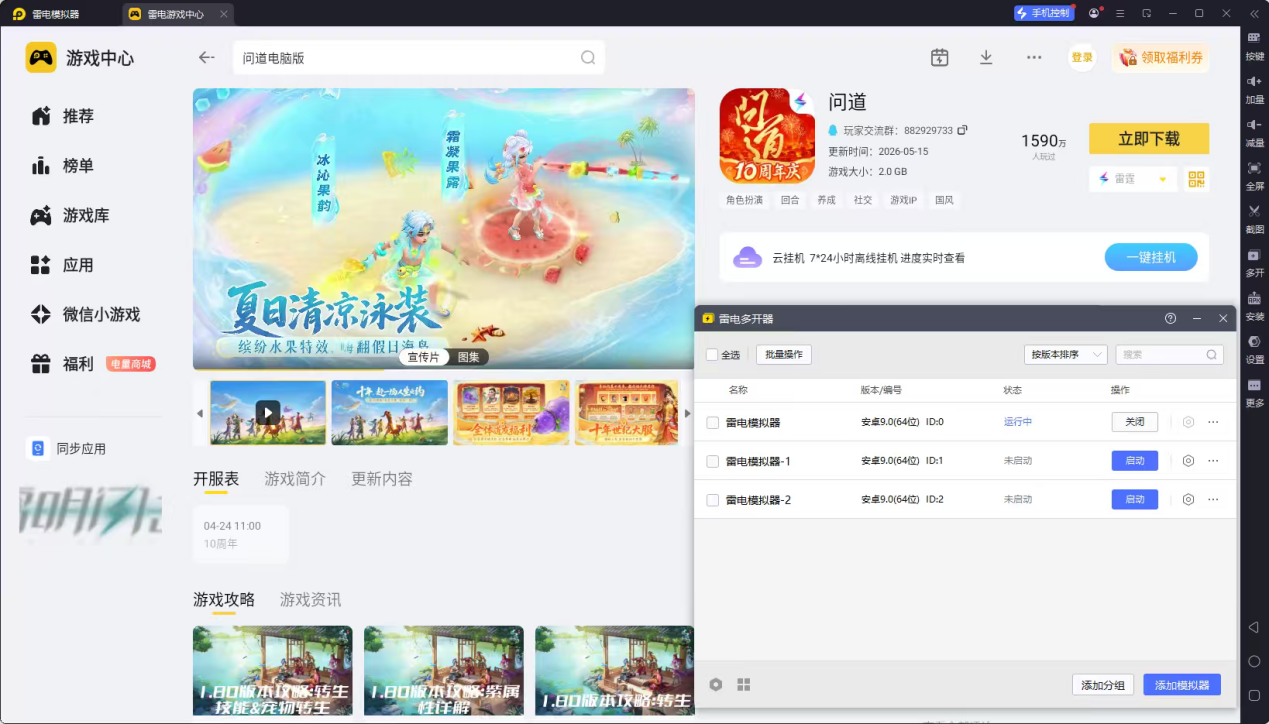Click the multi-opener 搜索 search field

1169,355
